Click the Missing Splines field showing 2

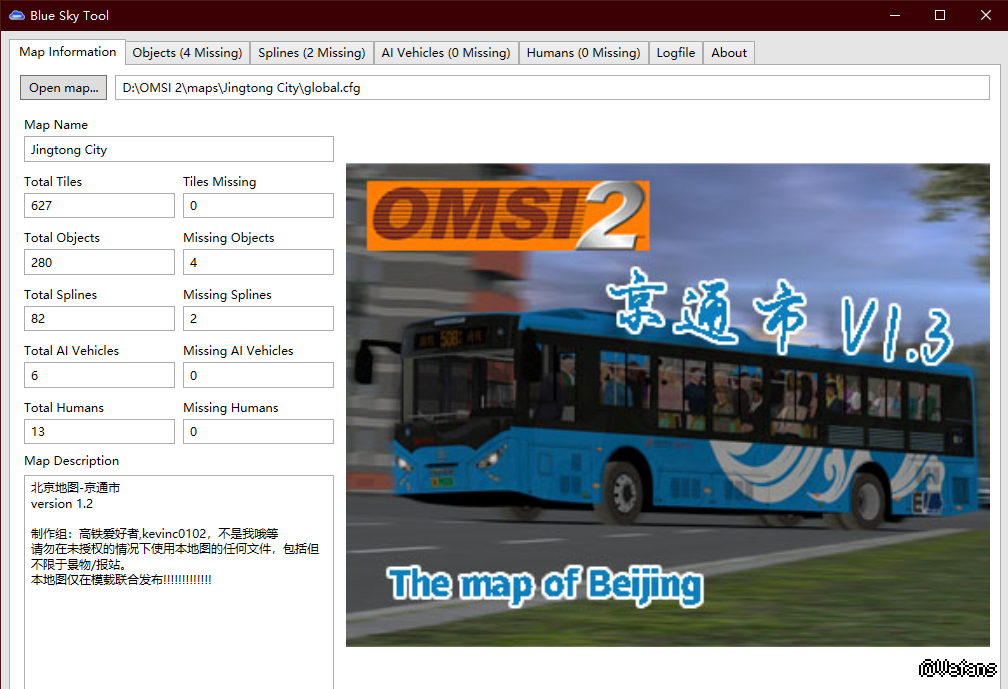coord(258,319)
